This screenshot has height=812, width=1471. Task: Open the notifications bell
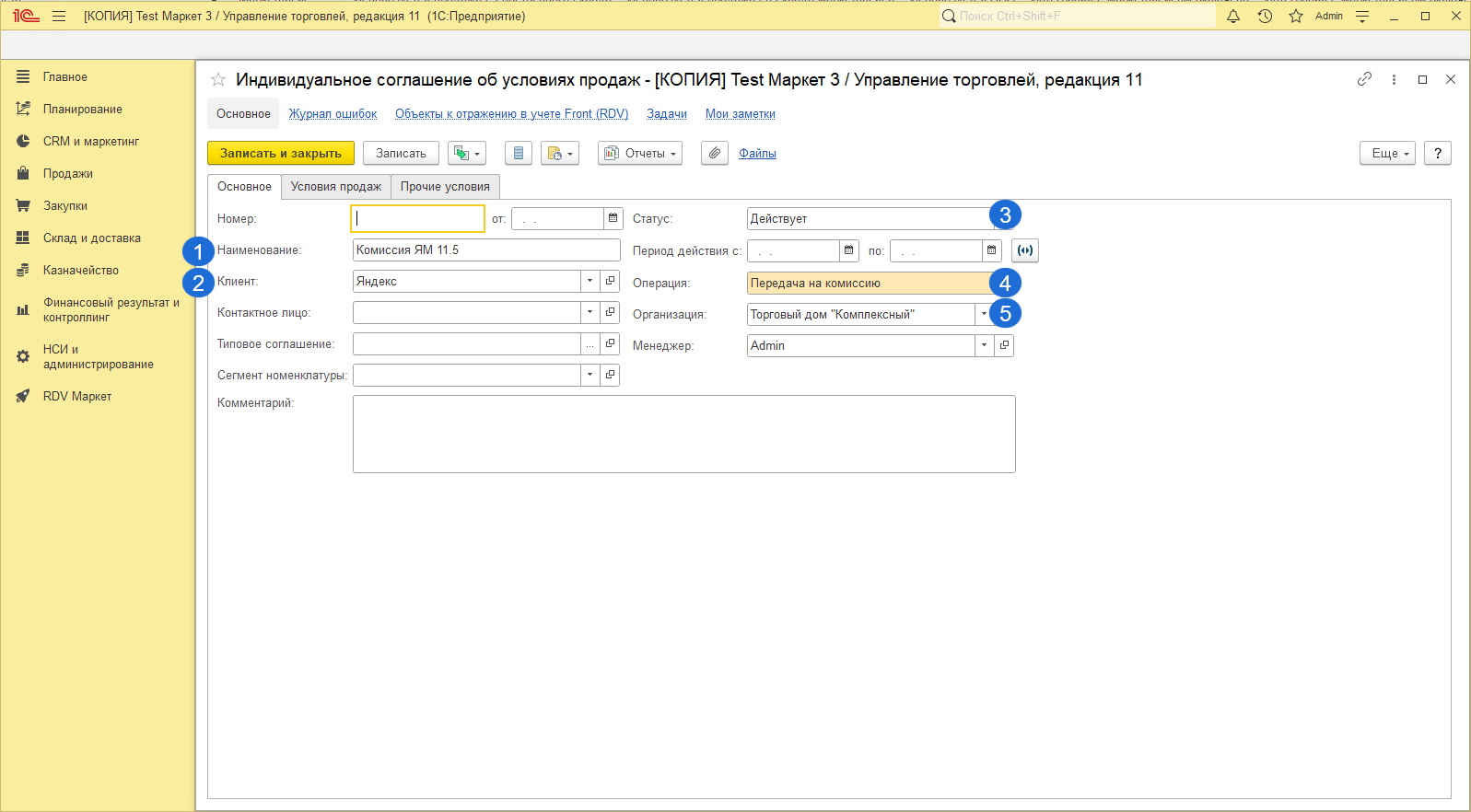click(1232, 17)
